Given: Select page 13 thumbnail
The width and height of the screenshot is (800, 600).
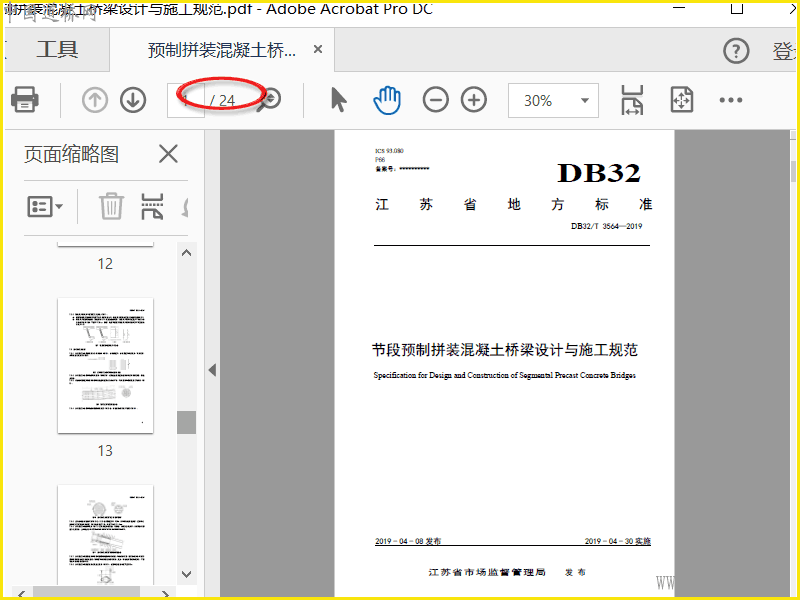Looking at the screenshot, I should [106, 366].
